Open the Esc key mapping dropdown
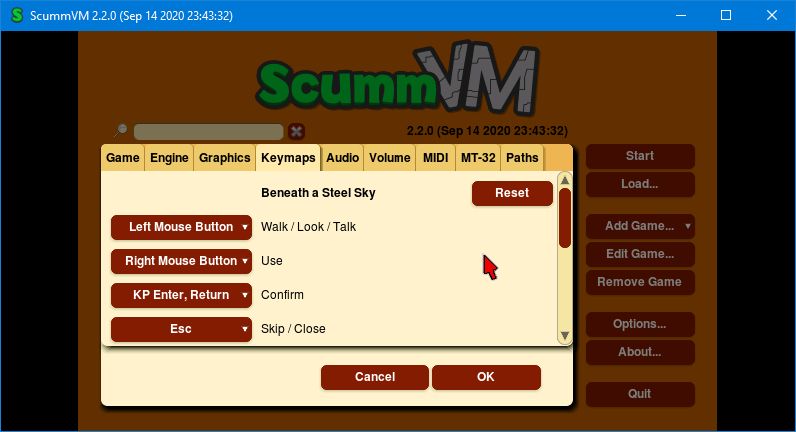 181,329
